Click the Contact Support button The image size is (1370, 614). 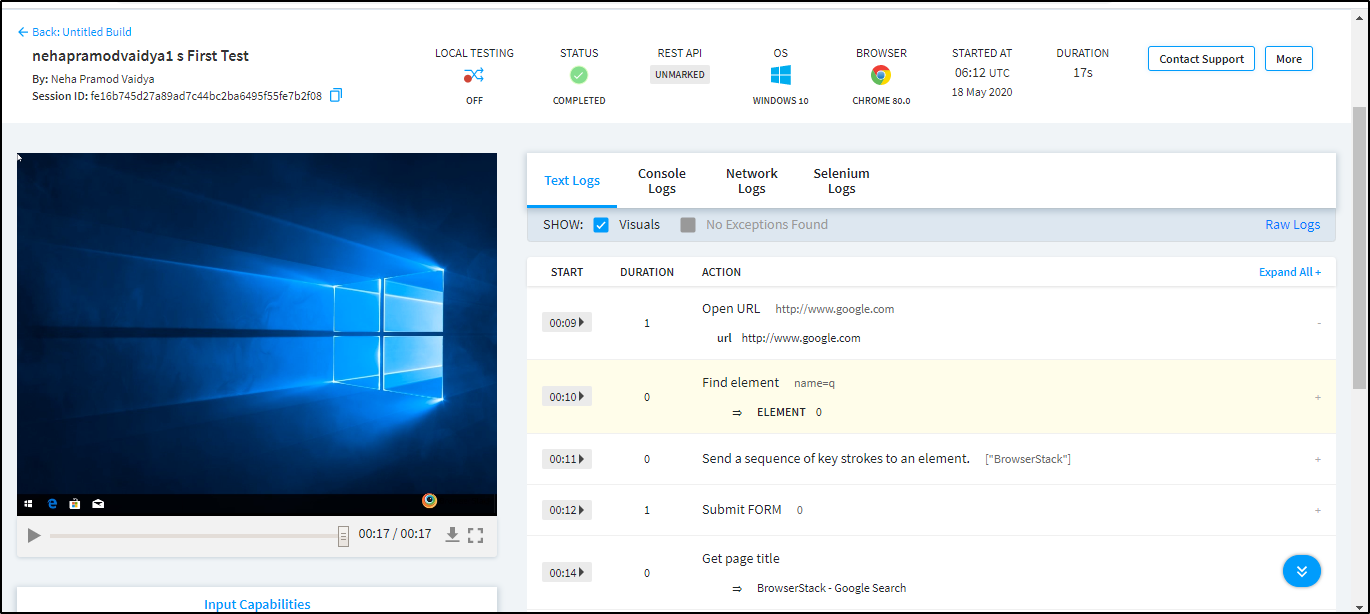1201,59
